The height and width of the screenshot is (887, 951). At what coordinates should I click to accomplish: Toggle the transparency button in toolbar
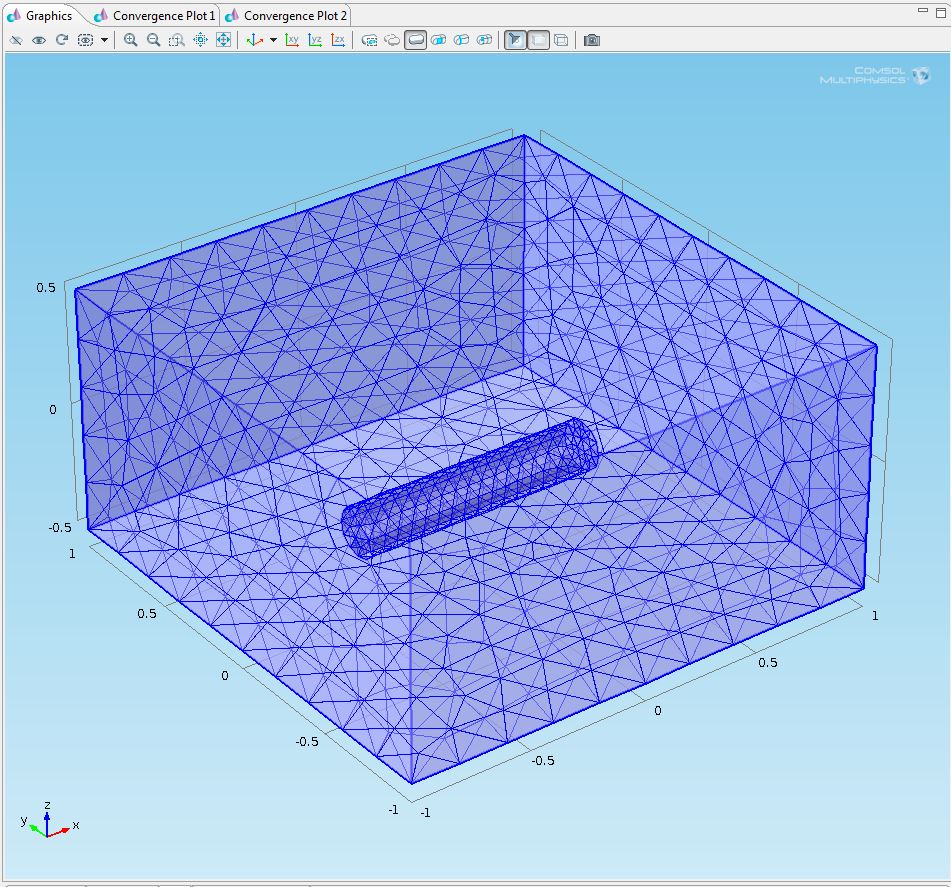coord(538,40)
